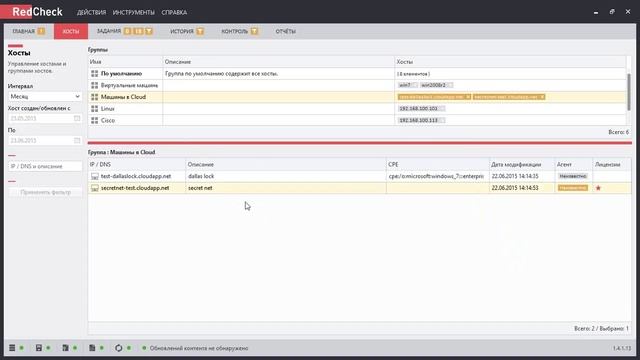Click the Лицензия column header

point(612,164)
